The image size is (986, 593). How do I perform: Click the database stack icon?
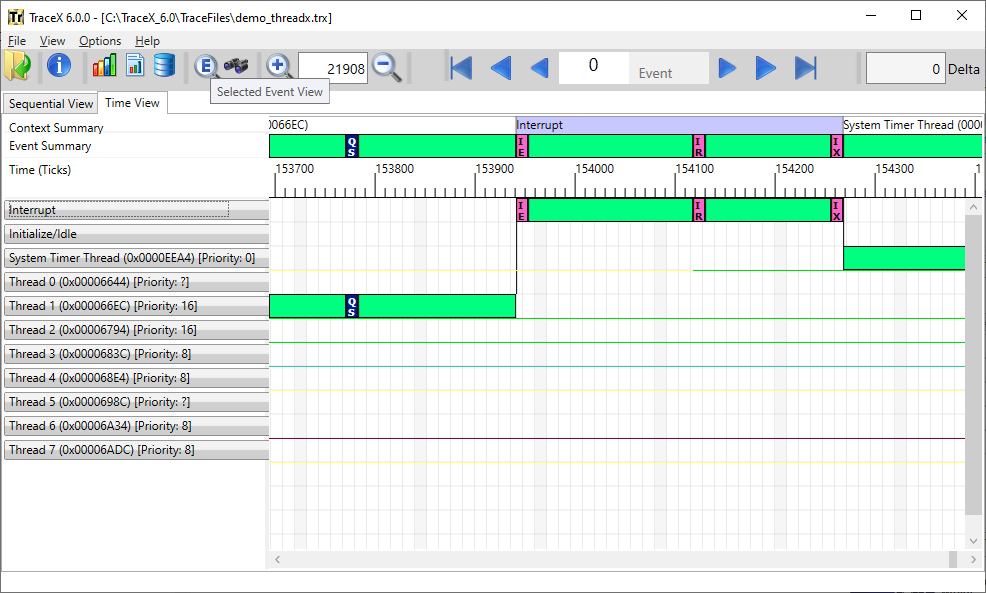pos(164,66)
